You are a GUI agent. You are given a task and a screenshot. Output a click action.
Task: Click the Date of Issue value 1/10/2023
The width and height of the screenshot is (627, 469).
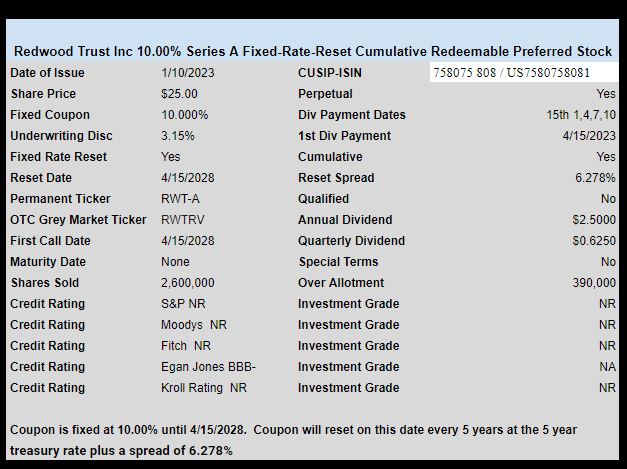[188, 73]
